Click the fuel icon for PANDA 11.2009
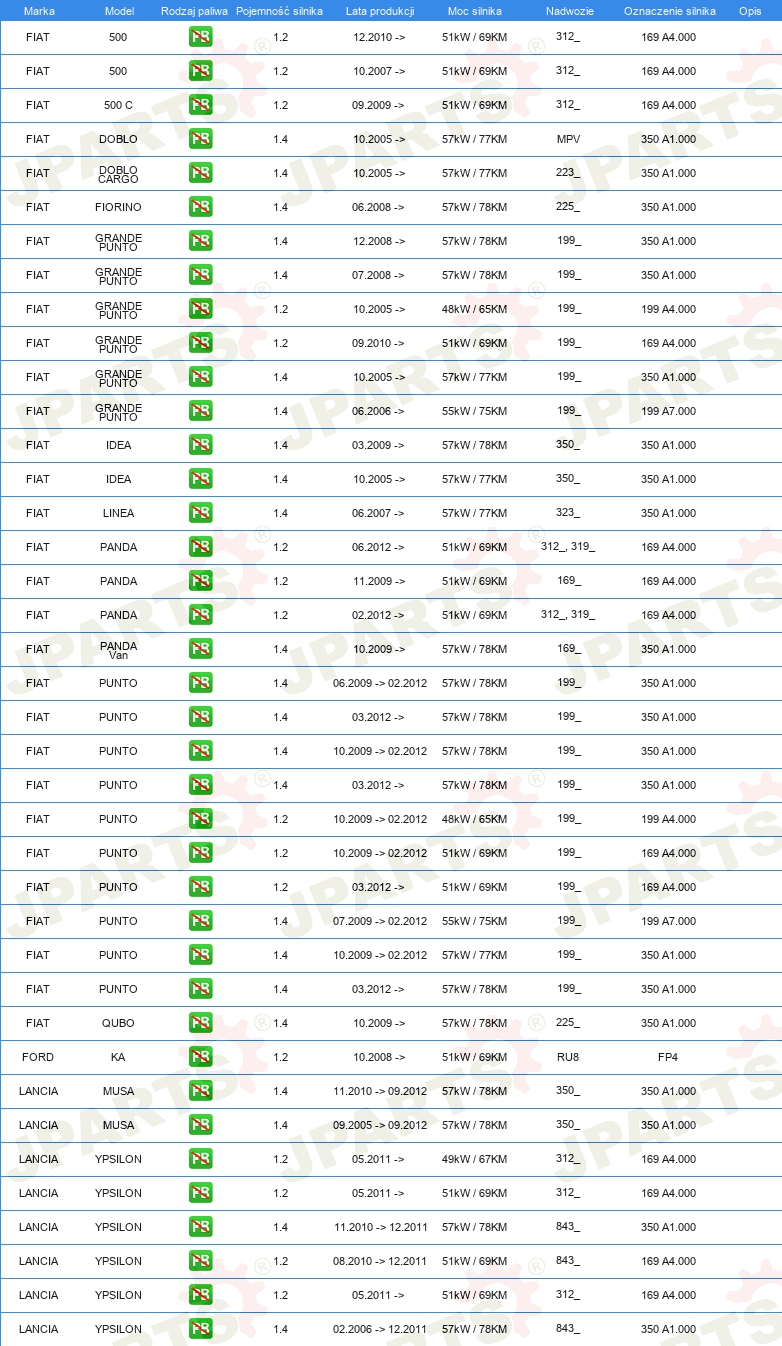Viewport: 782px width, 1346px height. click(x=200, y=581)
